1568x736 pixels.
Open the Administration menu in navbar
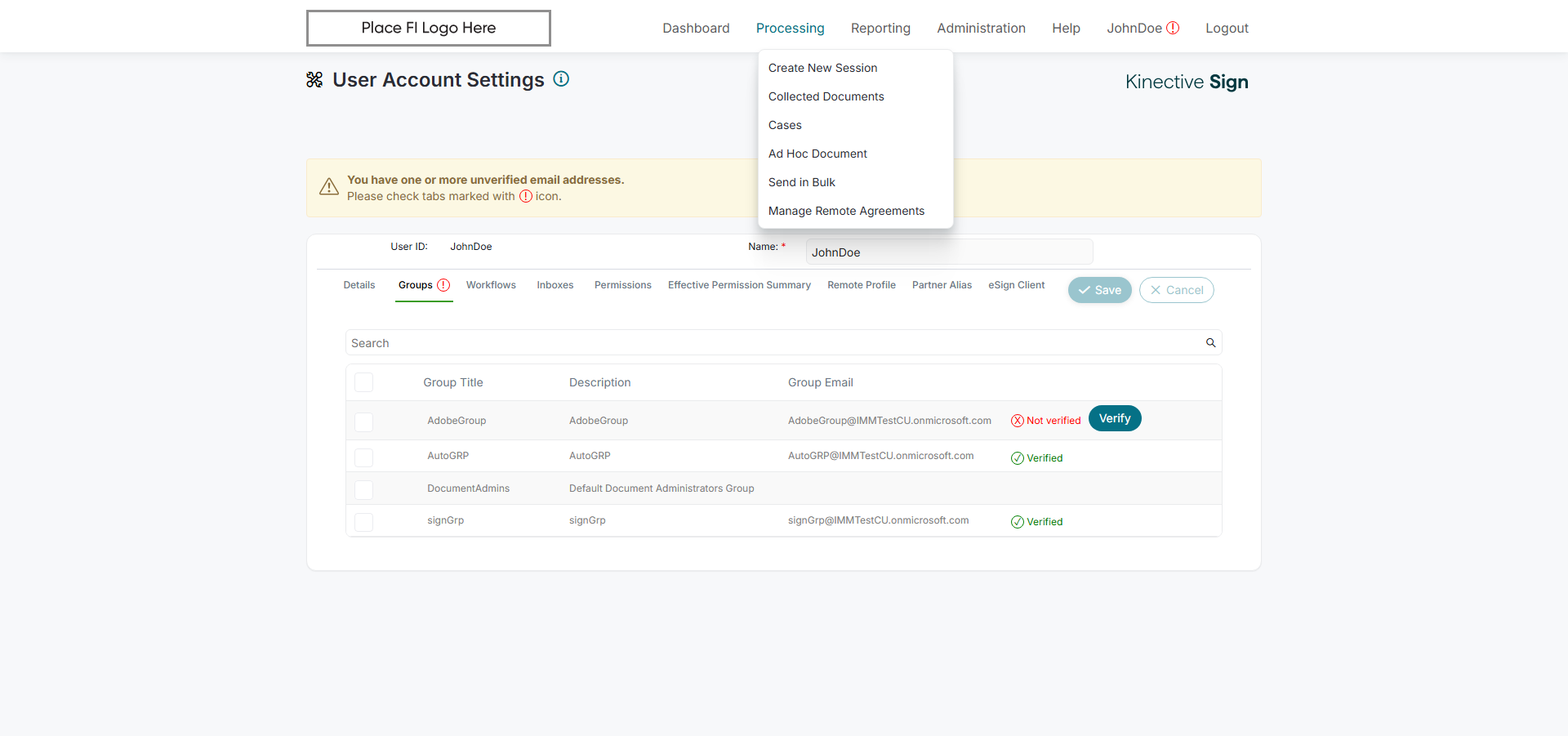981,28
